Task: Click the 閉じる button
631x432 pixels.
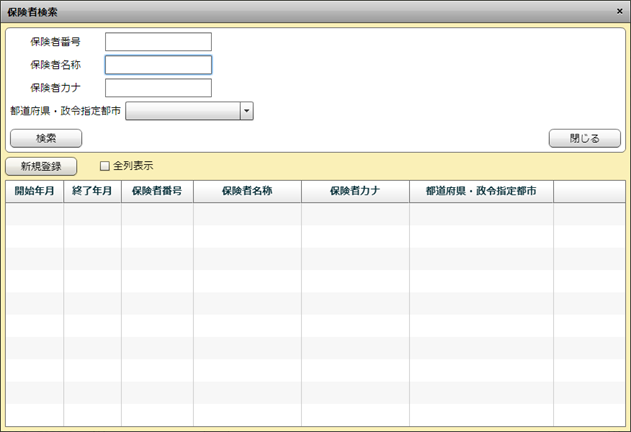Action: [x=584, y=138]
